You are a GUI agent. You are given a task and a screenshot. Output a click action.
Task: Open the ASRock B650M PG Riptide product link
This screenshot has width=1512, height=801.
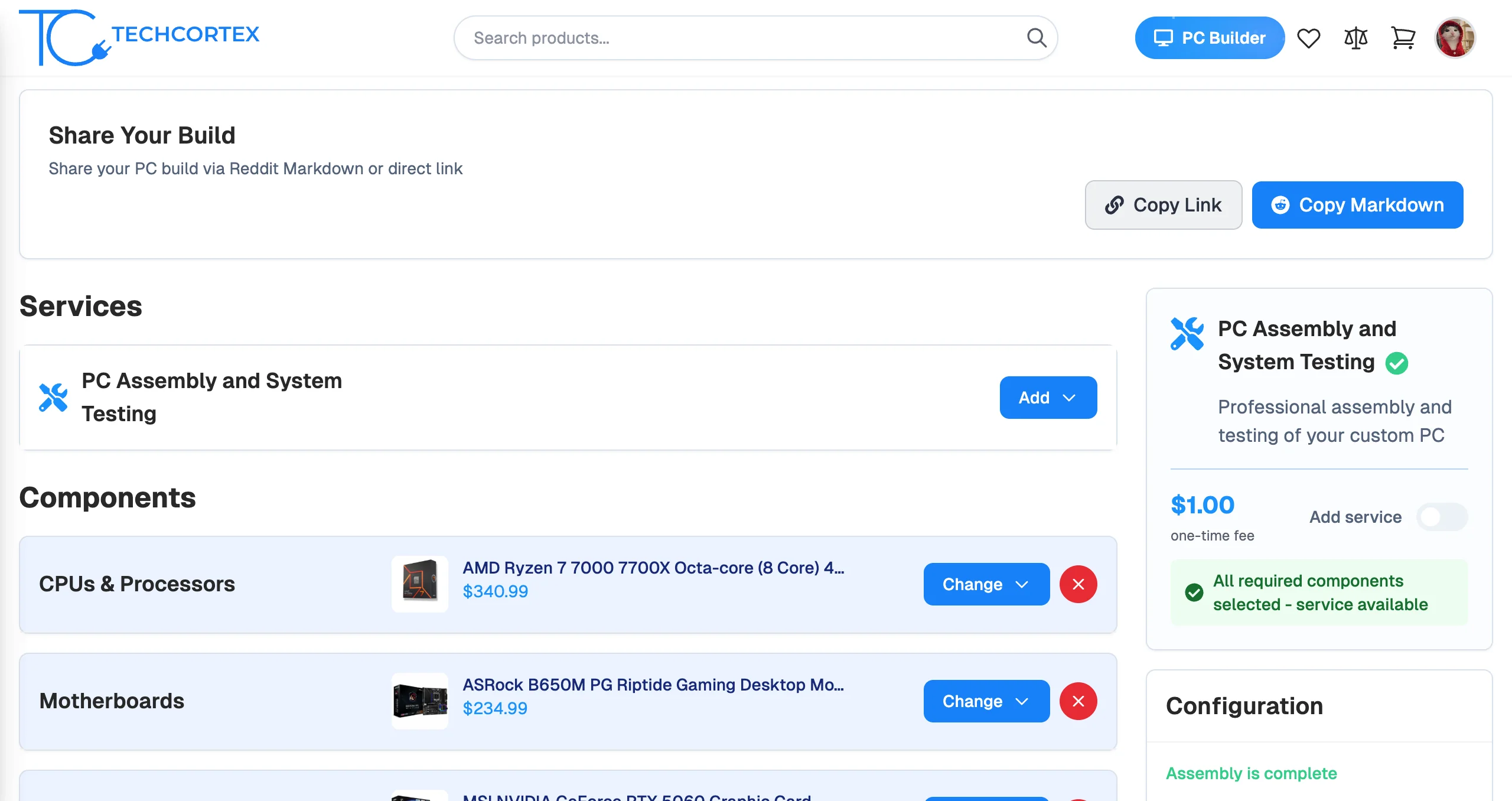[653, 685]
